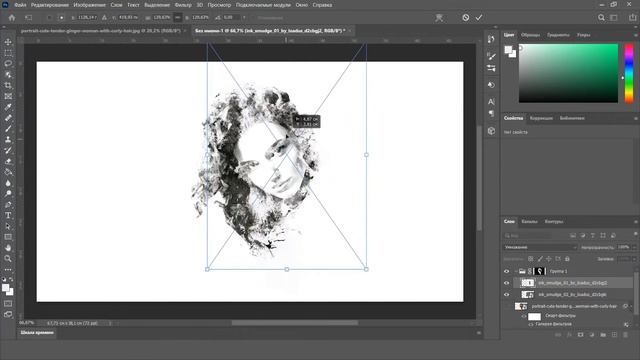Image resolution: width=640 pixels, height=360 pixels.
Task: Switch to the portrait-cute-tender document tab
Action: point(100,31)
